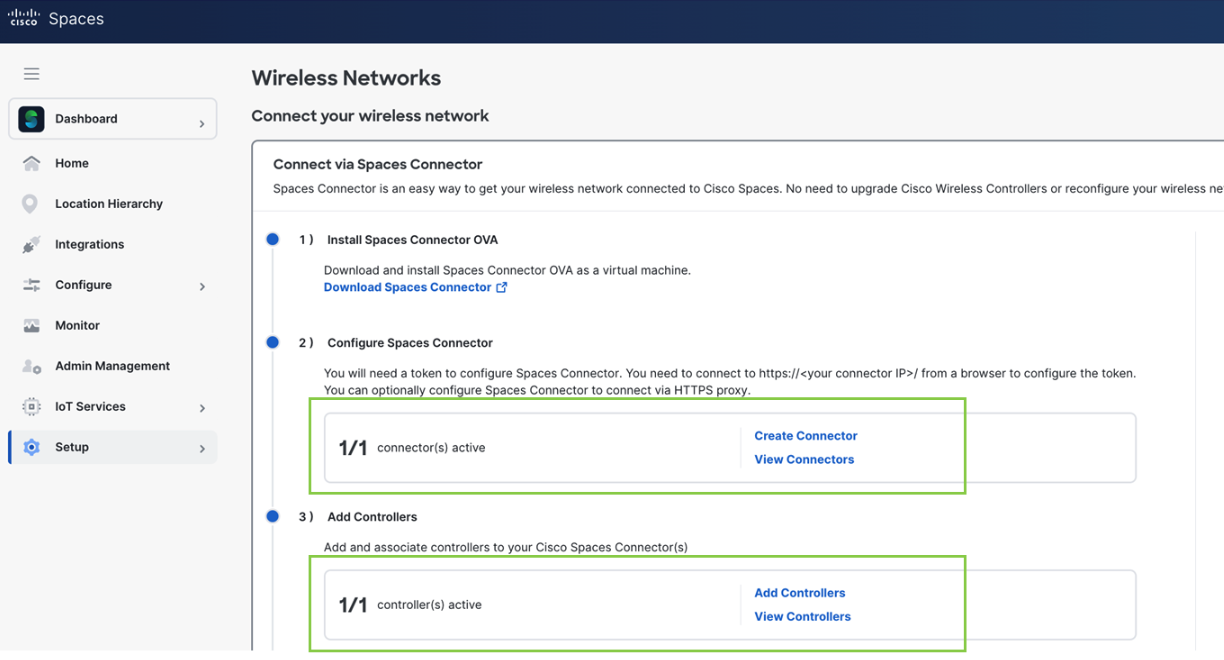This screenshot has height=660, width=1224.
Task: Click the Configure sliders icon
Action: click(x=32, y=285)
